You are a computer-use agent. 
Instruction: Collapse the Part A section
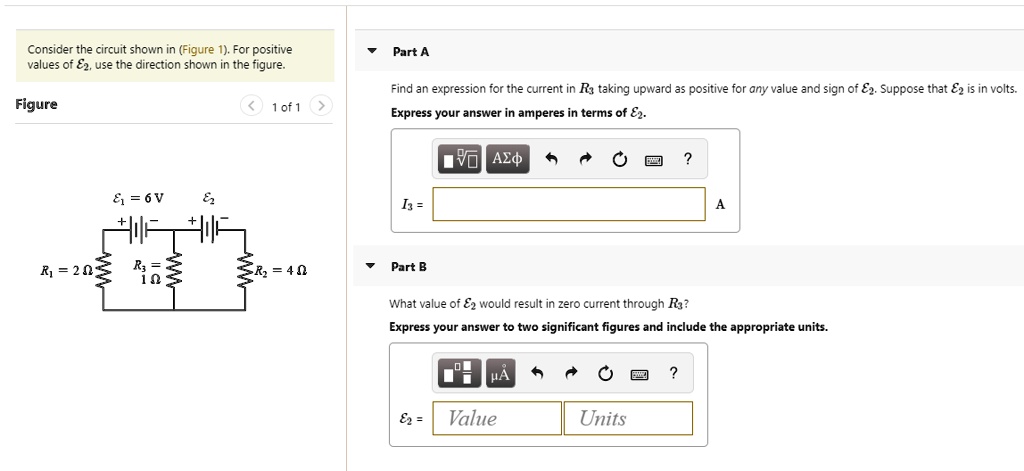(373, 51)
